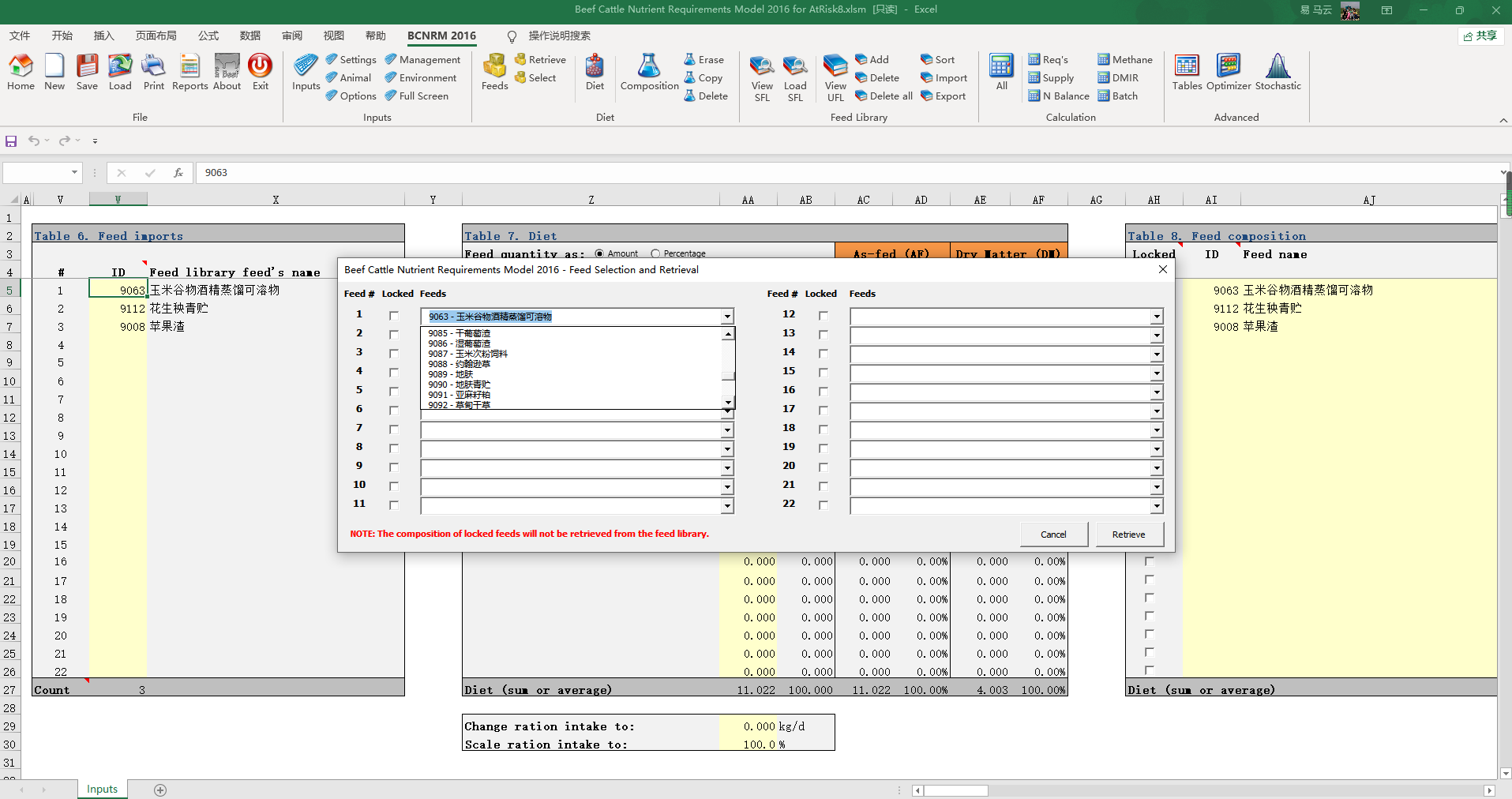Viewport: 1512px width, 799px height.
Task: Tick the Locked checkbox for feed 12
Action: tap(824, 316)
